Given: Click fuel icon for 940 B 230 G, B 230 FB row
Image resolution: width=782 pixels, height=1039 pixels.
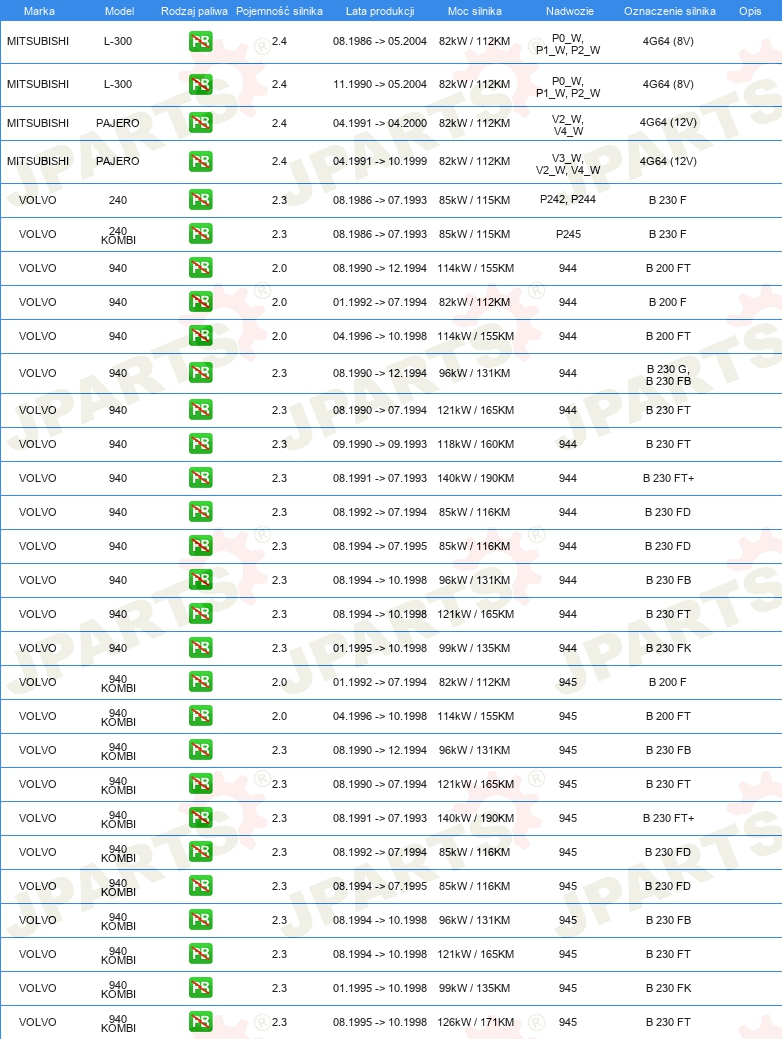Looking at the screenshot, I should pyautogui.click(x=200, y=373).
